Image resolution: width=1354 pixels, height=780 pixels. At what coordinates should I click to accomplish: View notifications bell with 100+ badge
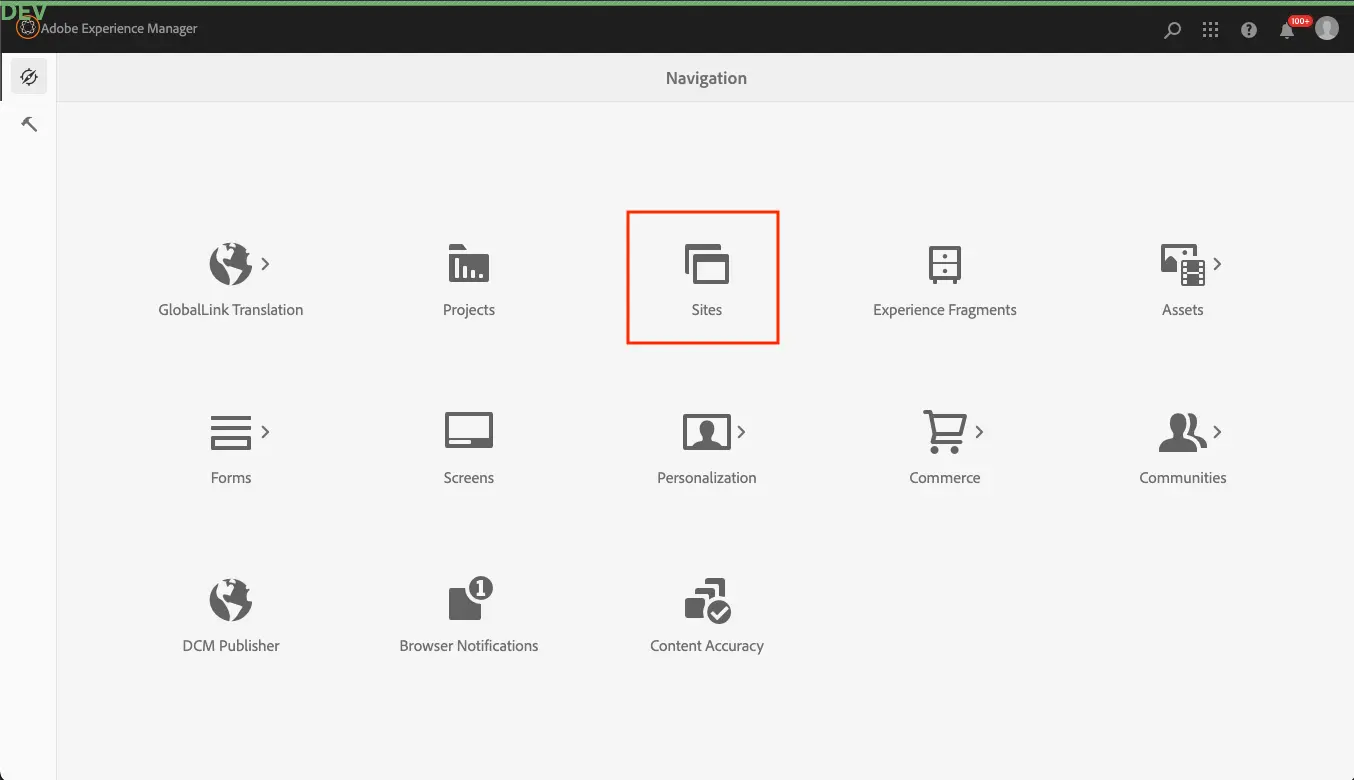click(1287, 30)
